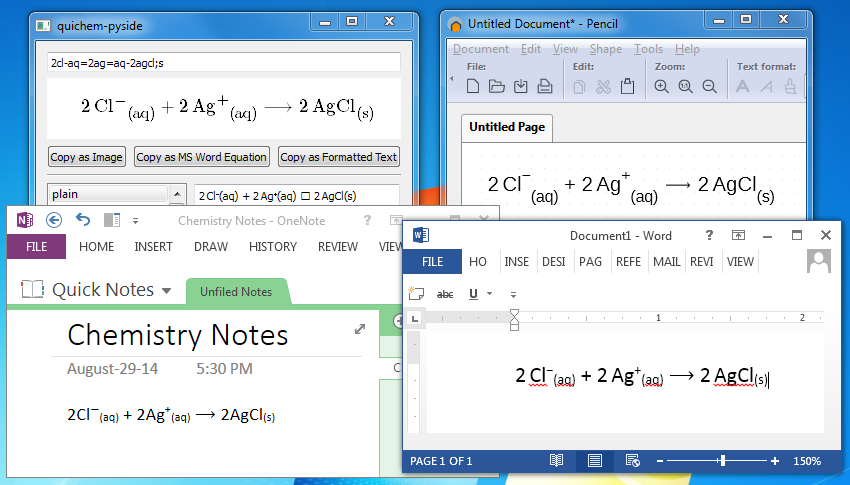
Task: Click the quichem formula input field
Action: (x=224, y=62)
